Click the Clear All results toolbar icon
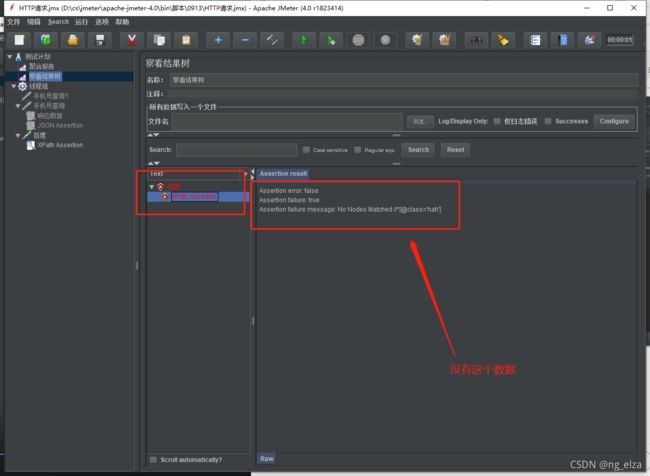 click(444, 40)
